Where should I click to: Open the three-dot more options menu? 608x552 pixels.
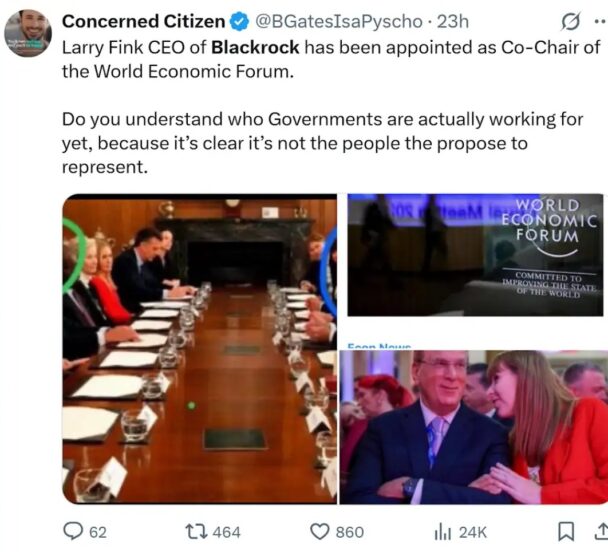click(x=600, y=21)
